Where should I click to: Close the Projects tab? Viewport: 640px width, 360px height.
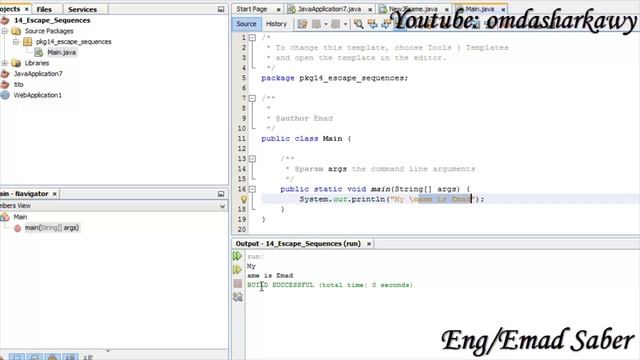(x=27, y=9)
